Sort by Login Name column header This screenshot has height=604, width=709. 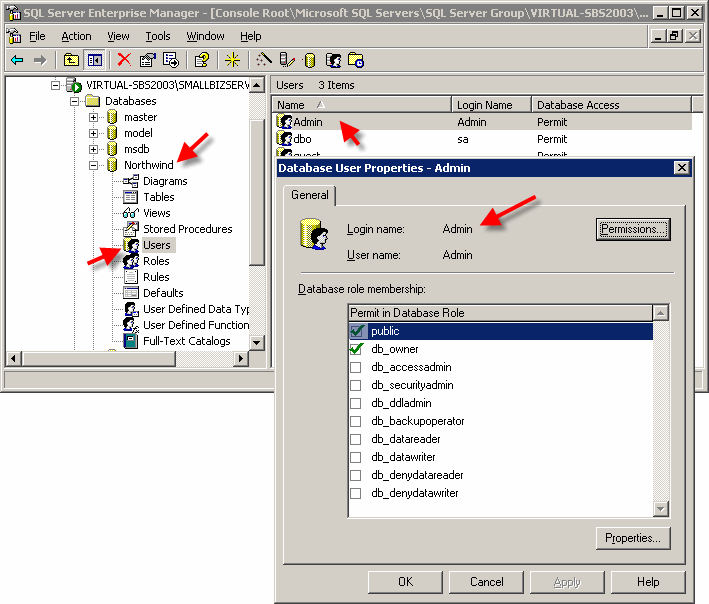click(492, 105)
